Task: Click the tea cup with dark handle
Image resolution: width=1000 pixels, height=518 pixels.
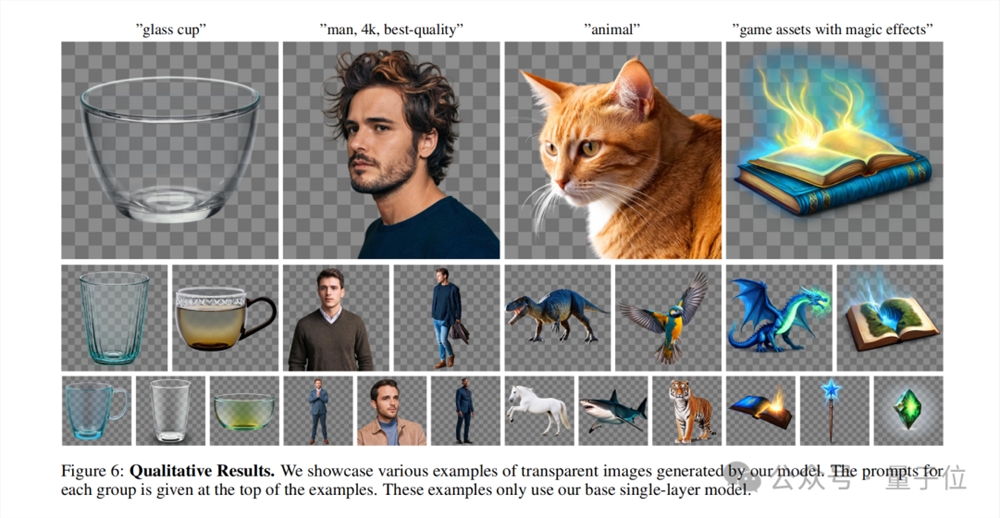Action: click(x=225, y=318)
